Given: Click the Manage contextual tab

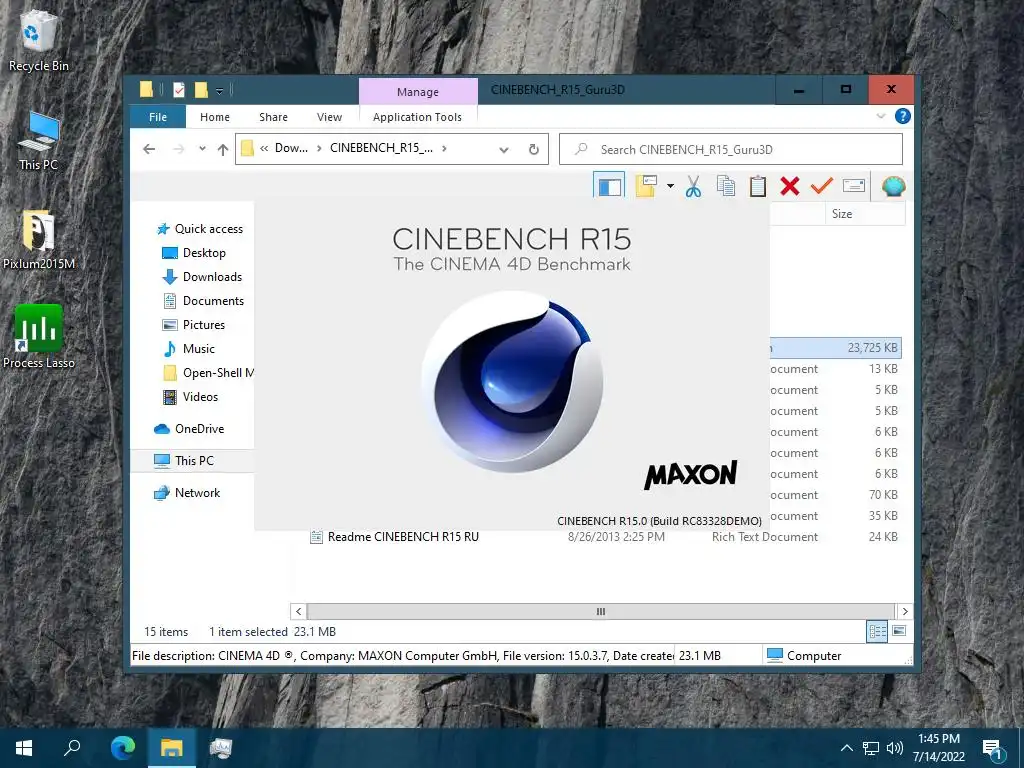Looking at the screenshot, I should 418,92.
